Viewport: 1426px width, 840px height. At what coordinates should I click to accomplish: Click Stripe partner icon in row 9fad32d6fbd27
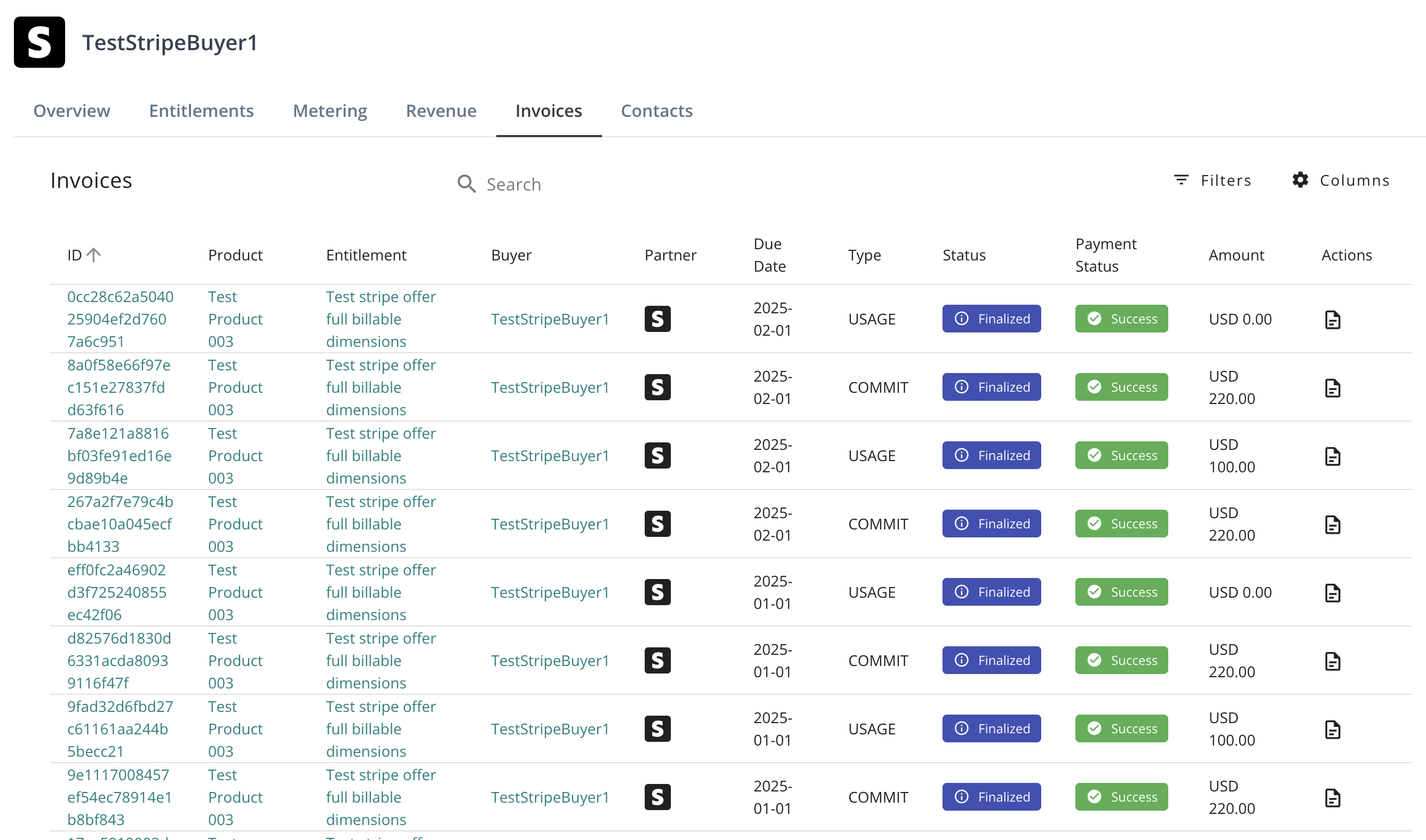(657, 728)
